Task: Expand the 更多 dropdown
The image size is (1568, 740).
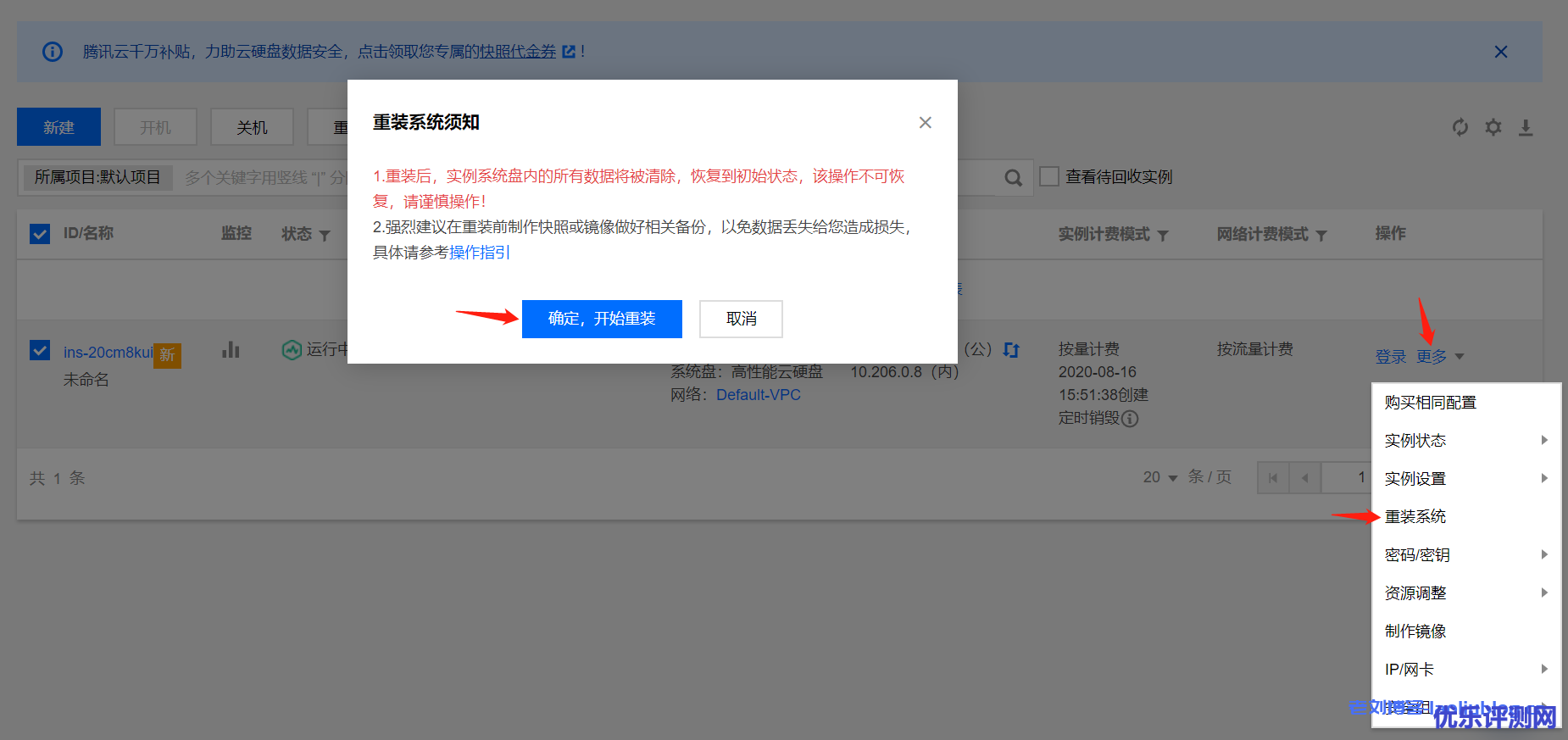Action: pyautogui.click(x=1440, y=357)
